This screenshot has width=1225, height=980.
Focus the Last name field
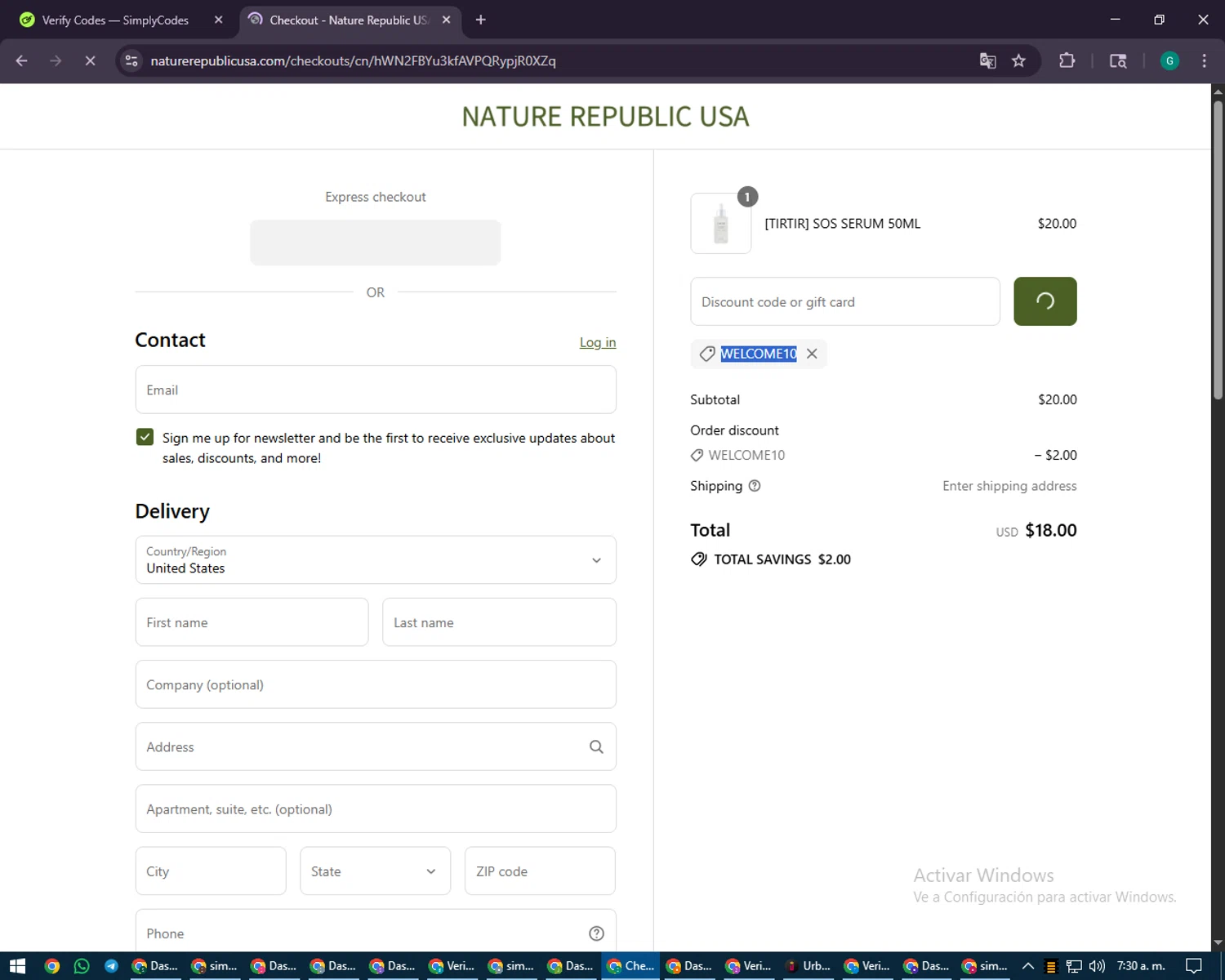coord(499,622)
